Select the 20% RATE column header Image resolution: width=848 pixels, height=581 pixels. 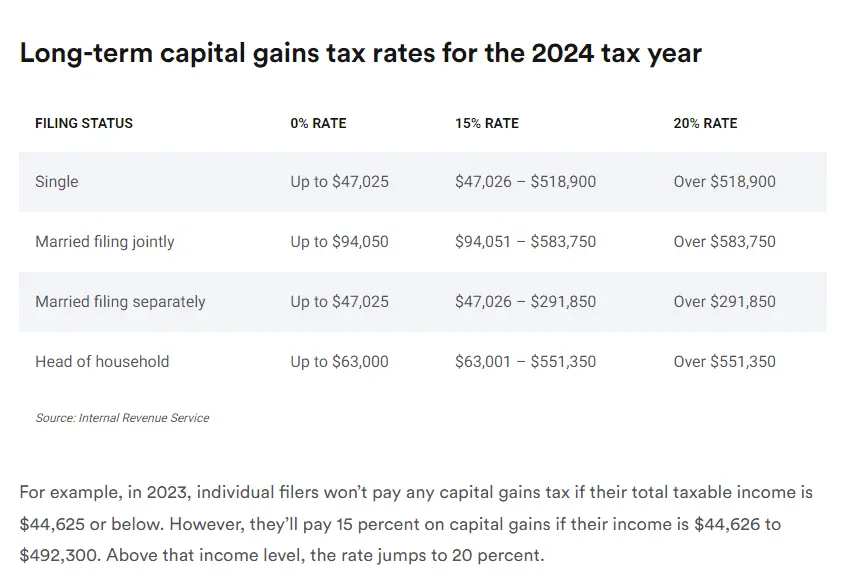pos(705,123)
